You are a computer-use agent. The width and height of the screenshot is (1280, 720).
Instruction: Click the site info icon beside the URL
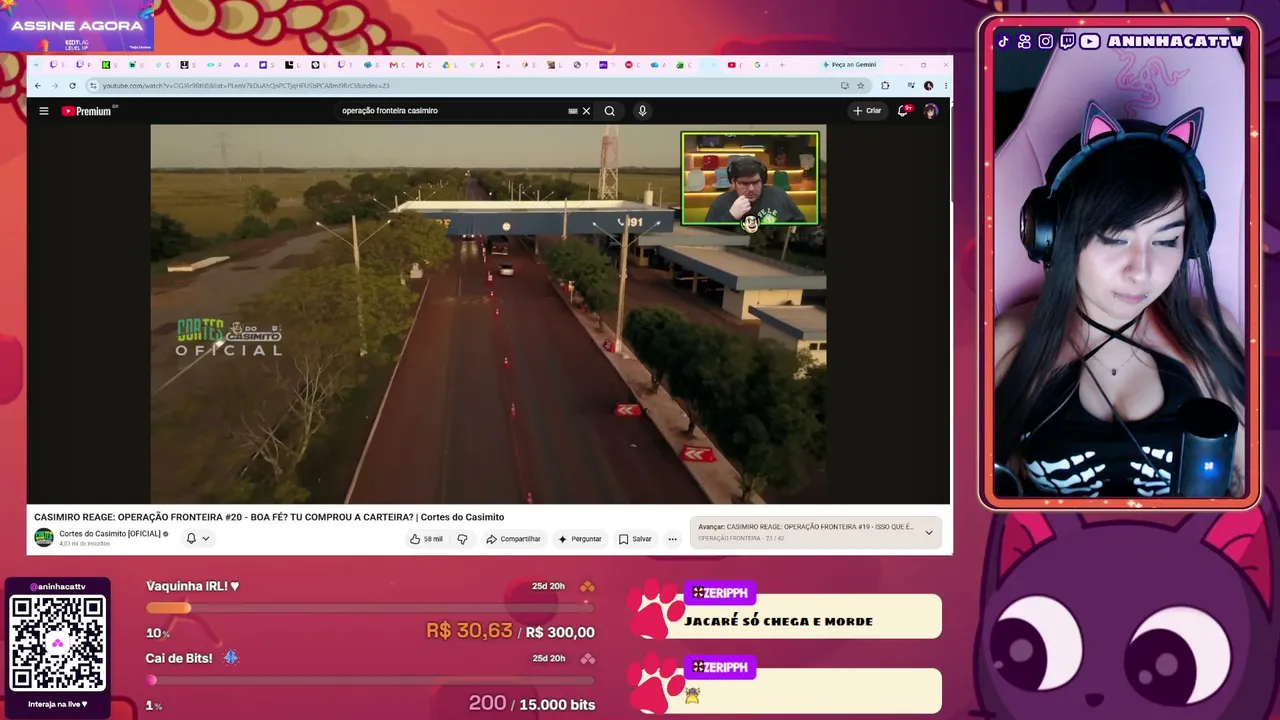click(93, 86)
